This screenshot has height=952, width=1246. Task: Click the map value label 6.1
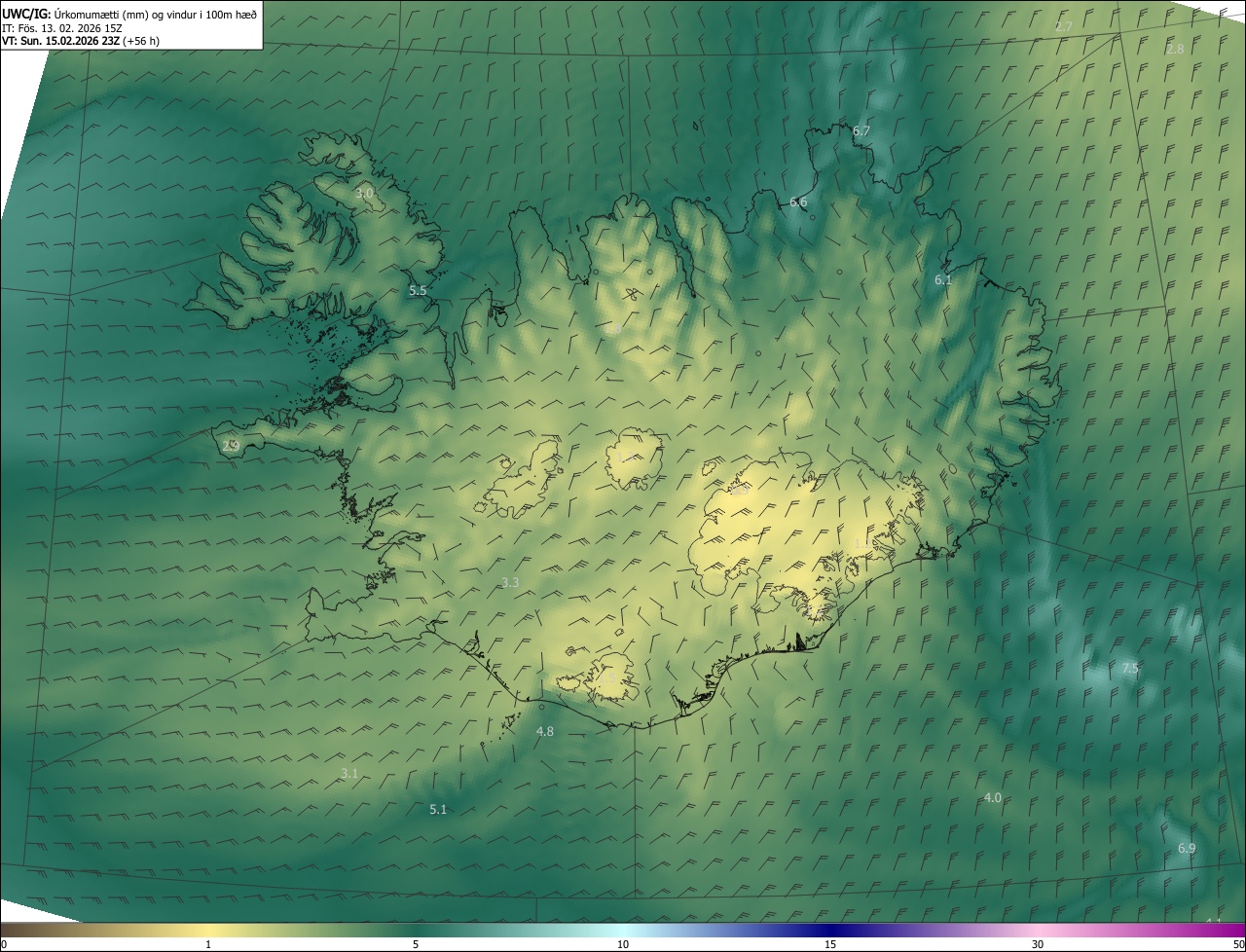click(x=943, y=279)
